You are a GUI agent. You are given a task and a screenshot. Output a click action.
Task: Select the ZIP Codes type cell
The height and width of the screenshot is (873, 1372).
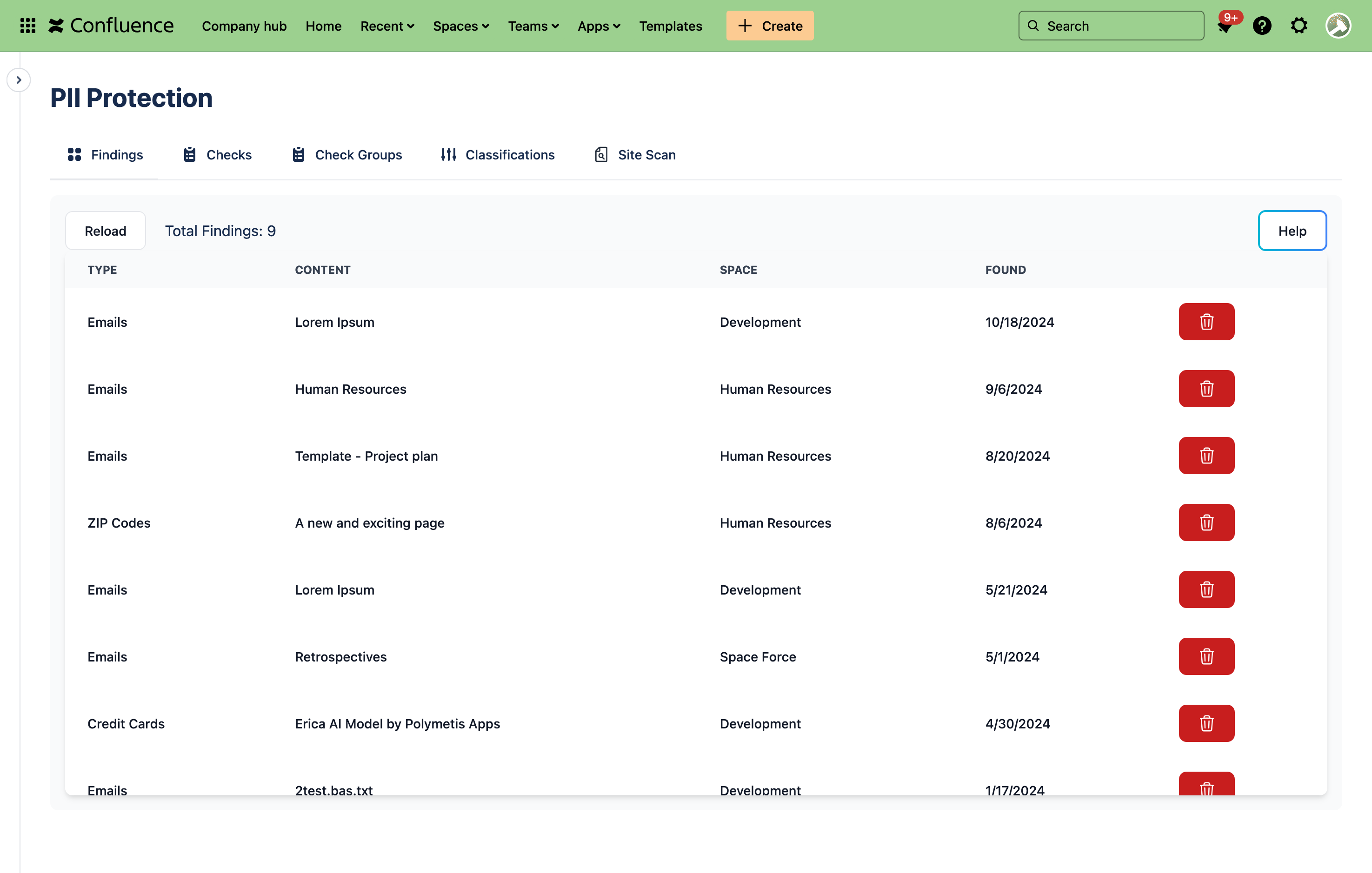point(119,523)
